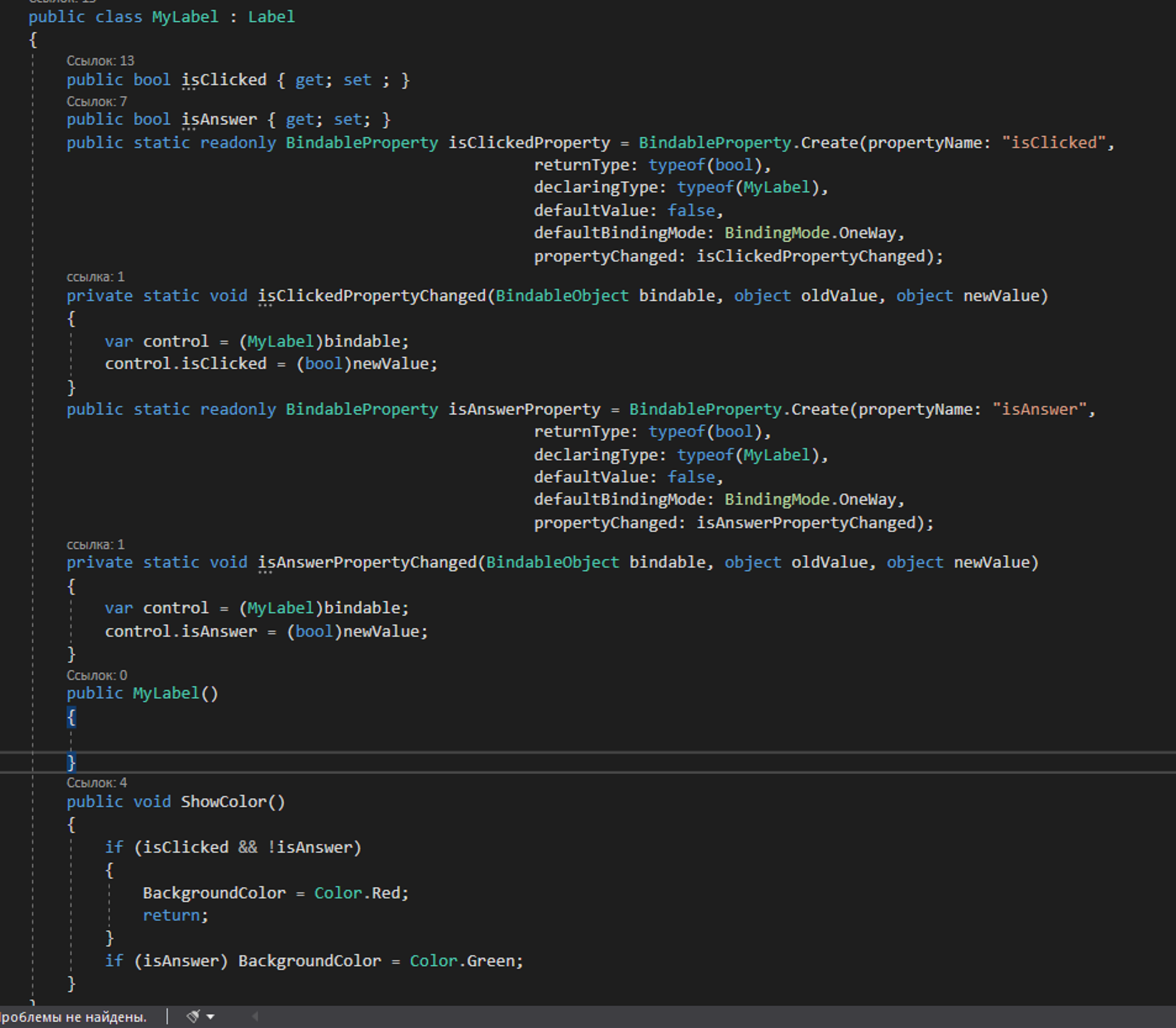Click the isAnswerProperty field name
The image size is (1176, 1028).
tap(524, 409)
